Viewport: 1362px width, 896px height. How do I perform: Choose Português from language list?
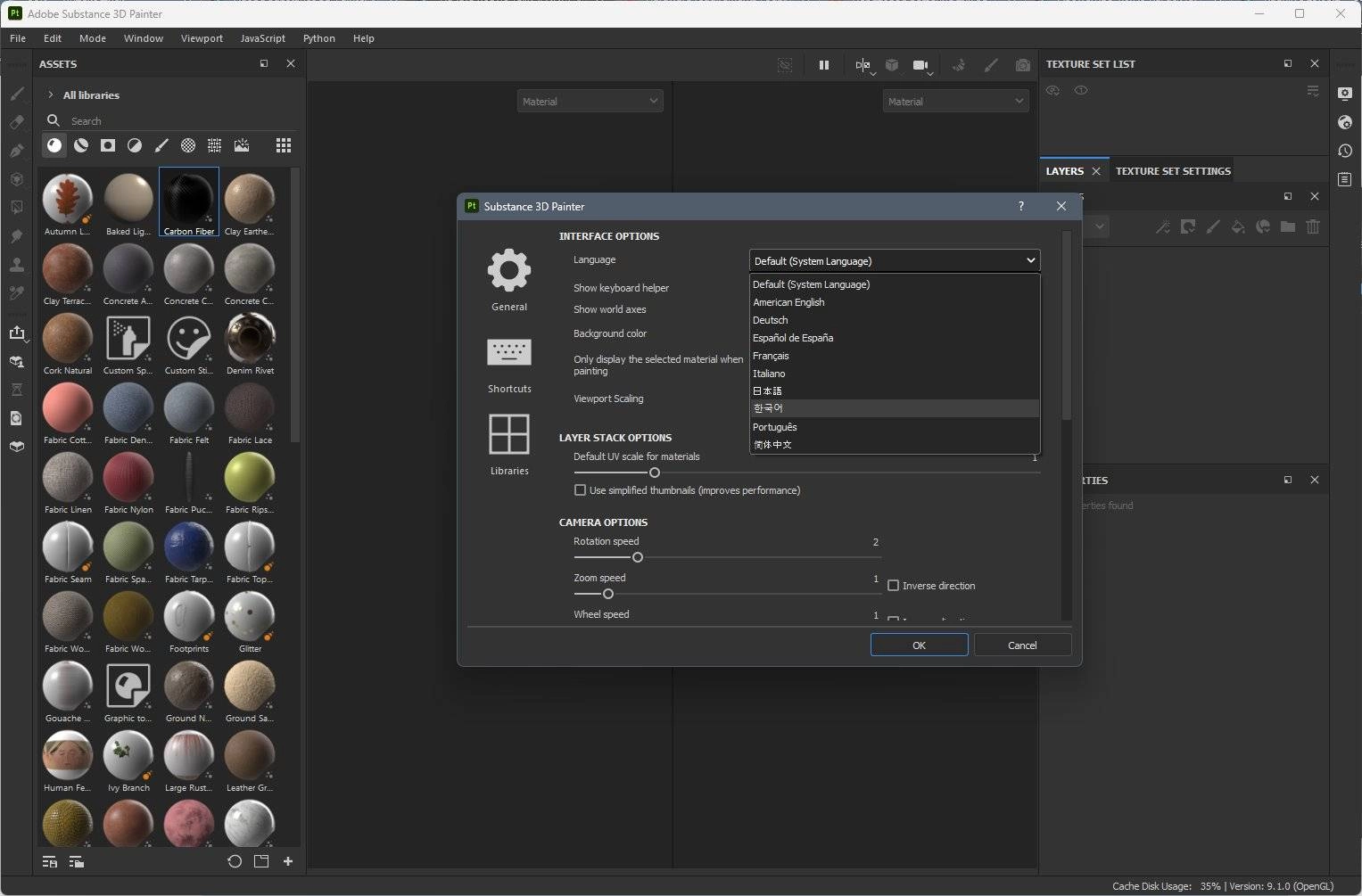pos(895,427)
